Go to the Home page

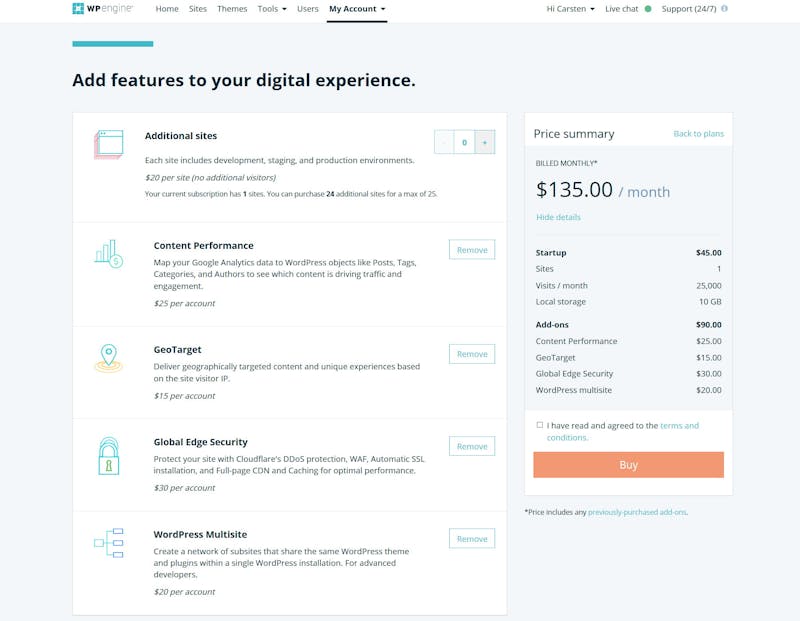tap(167, 9)
